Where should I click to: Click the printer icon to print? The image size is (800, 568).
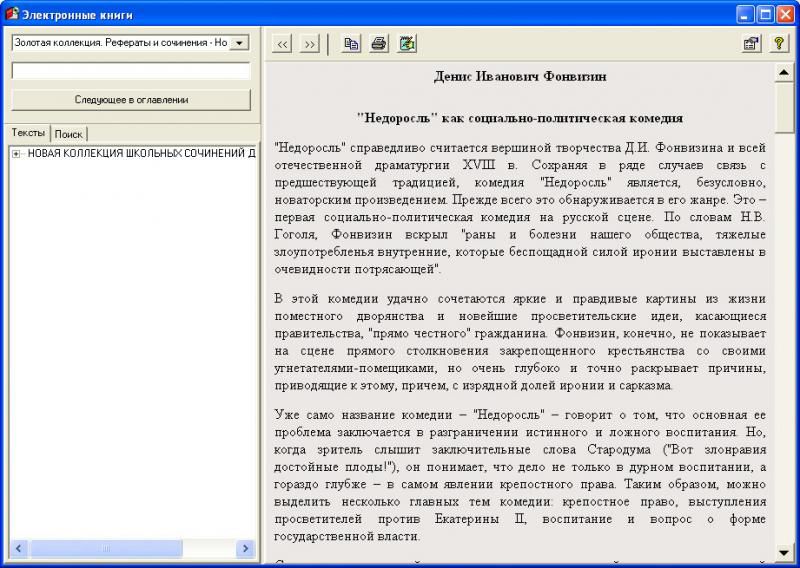point(379,44)
